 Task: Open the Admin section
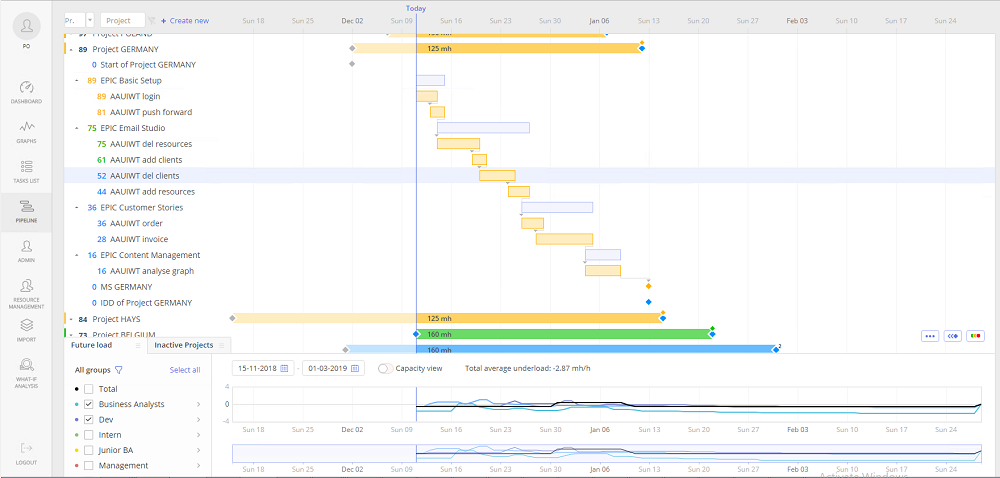pos(26,251)
